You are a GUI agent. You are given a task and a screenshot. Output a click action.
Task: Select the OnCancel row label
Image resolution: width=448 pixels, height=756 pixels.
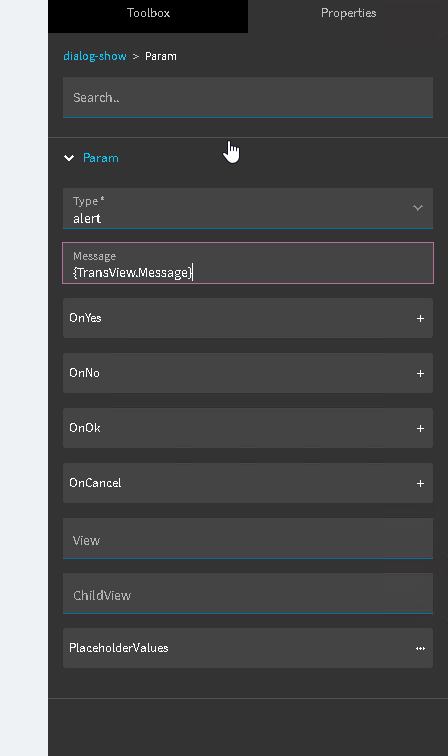95,483
